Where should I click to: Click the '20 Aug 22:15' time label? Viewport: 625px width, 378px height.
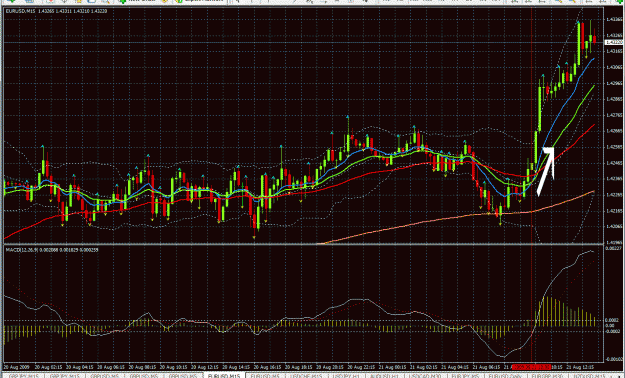pos(361,366)
